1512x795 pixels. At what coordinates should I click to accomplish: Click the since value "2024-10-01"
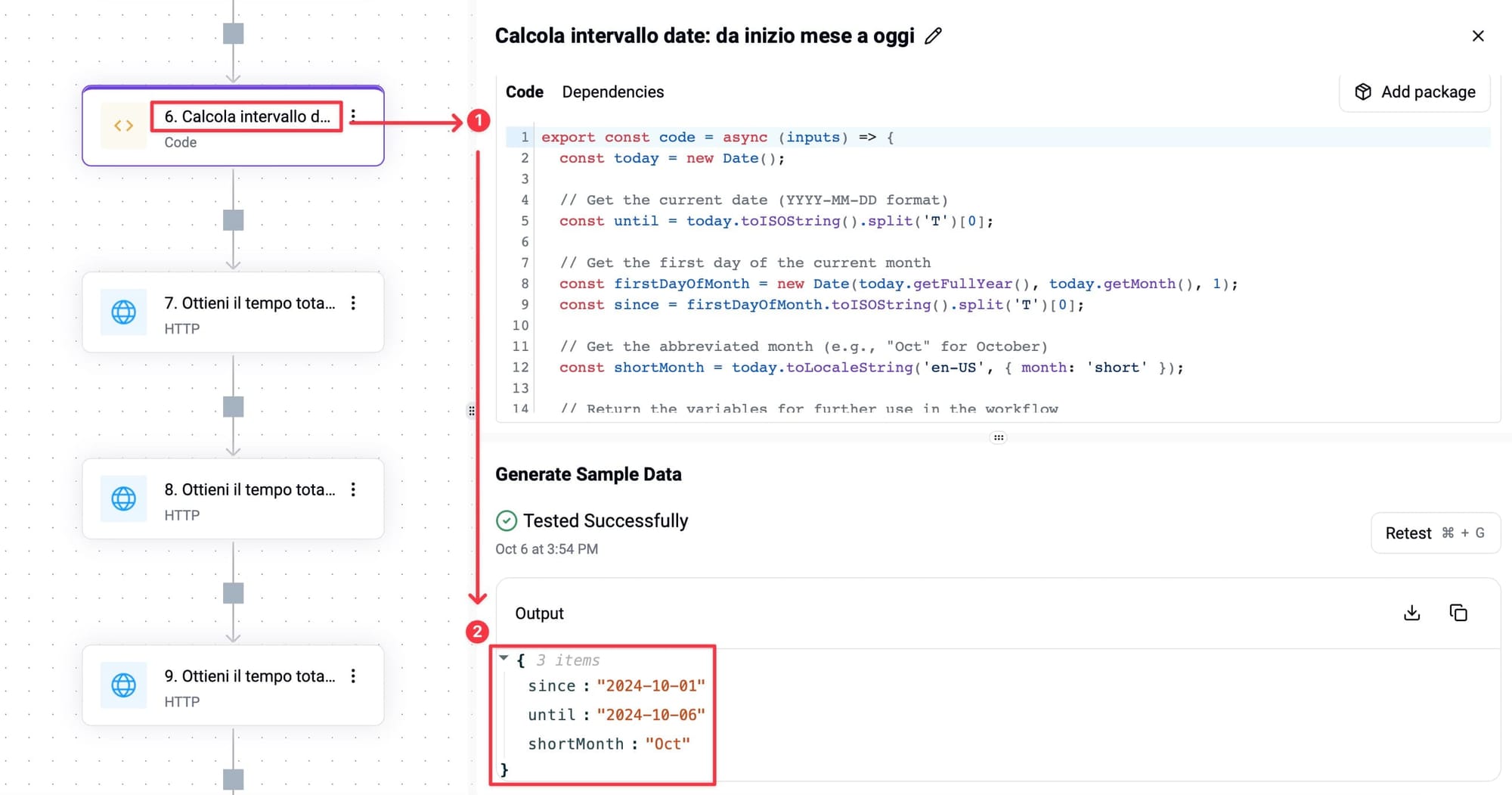(651, 685)
